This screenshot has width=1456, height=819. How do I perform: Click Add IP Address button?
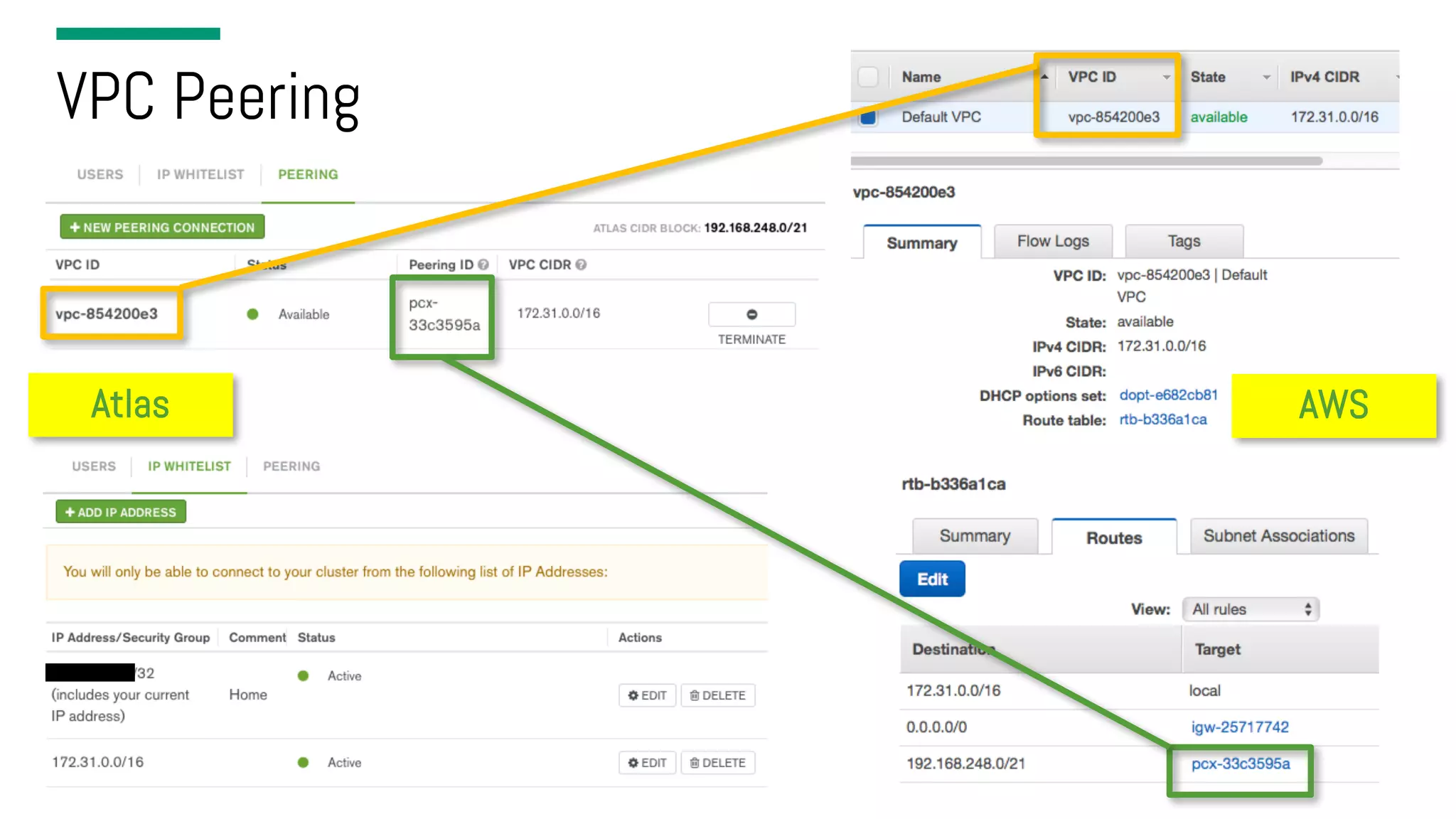(121, 512)
